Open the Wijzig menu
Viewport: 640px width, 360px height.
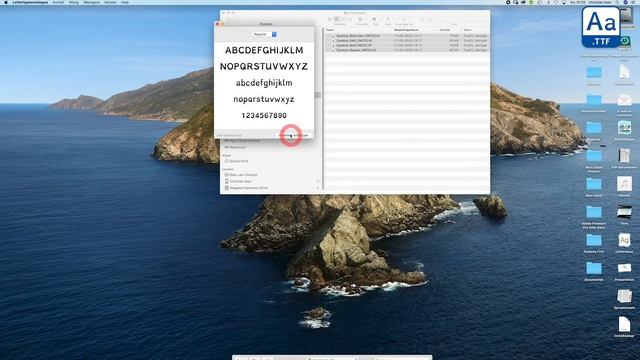[x=74, y=2]
